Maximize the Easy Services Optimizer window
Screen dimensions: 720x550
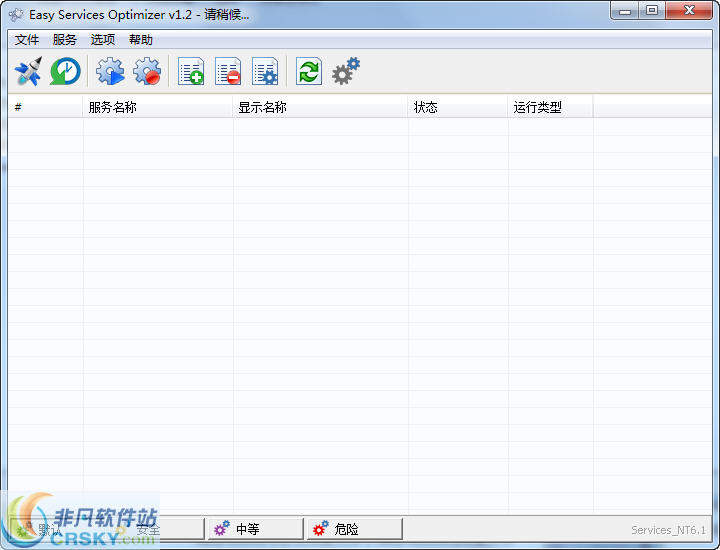652,11
